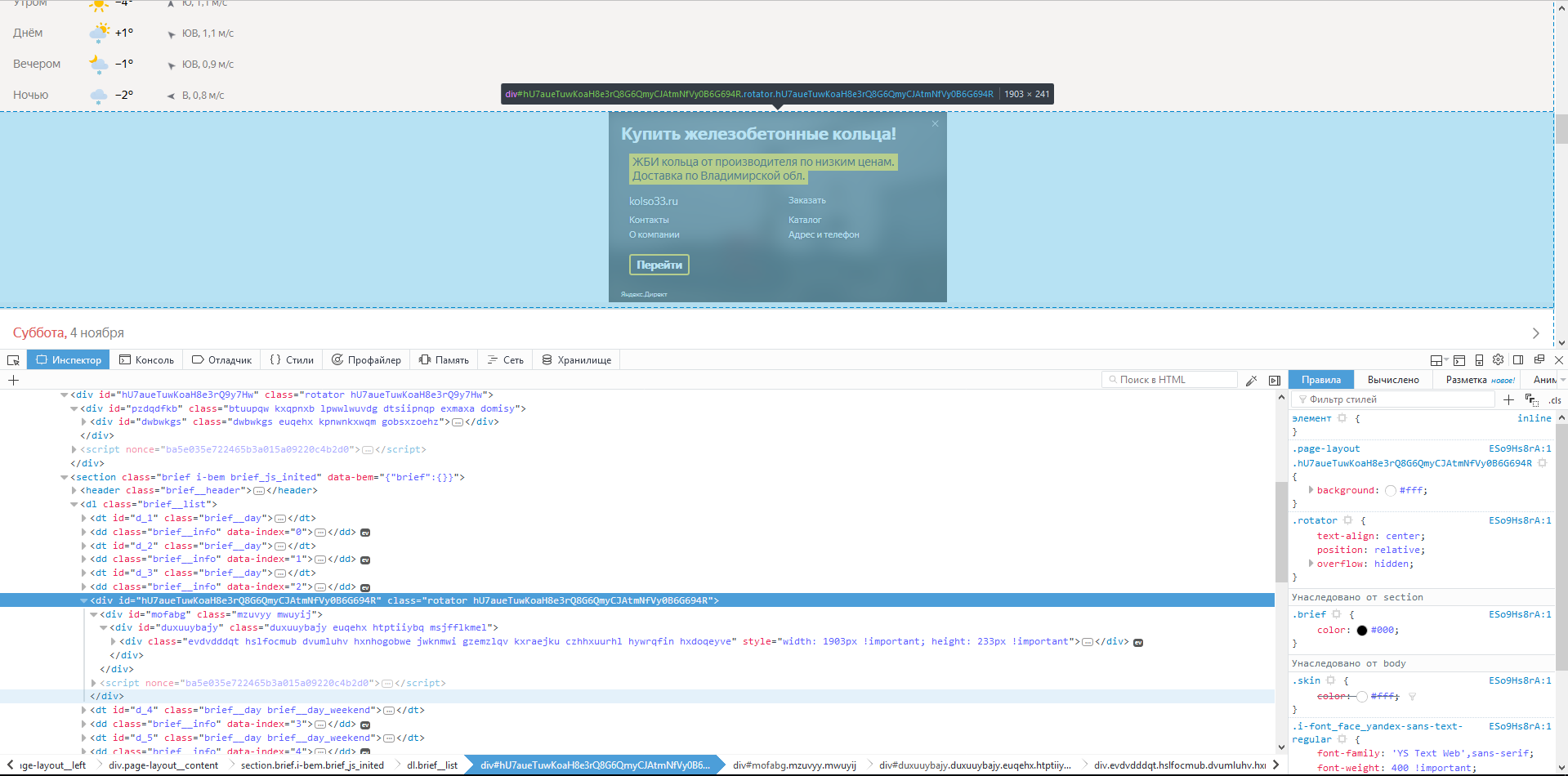This screenshot has height=776, width=1568.
Task: Expand the background shorthand property arrow
Action: pyautogui.click(x=1311, y=490)
